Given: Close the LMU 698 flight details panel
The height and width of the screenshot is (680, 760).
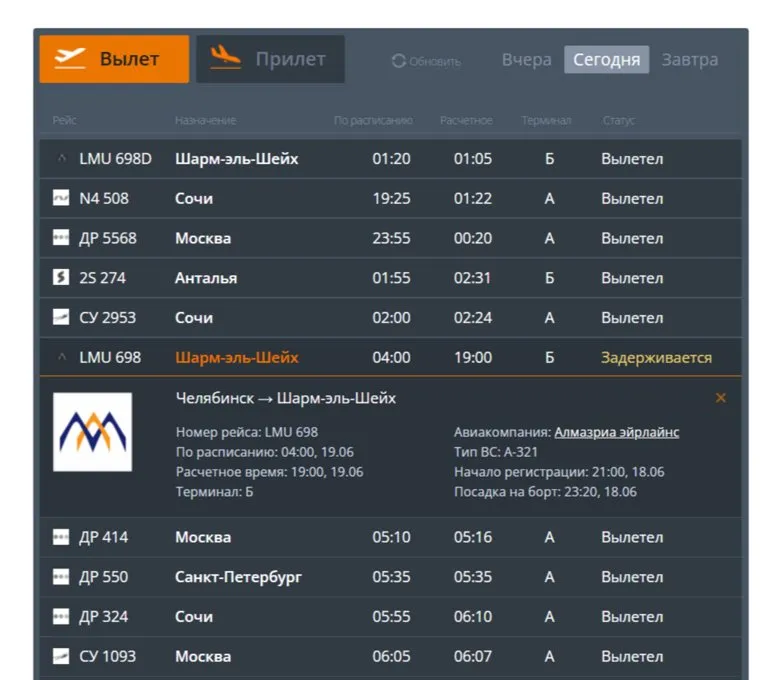Looking at the screenshot, I should tap(720, 398).
